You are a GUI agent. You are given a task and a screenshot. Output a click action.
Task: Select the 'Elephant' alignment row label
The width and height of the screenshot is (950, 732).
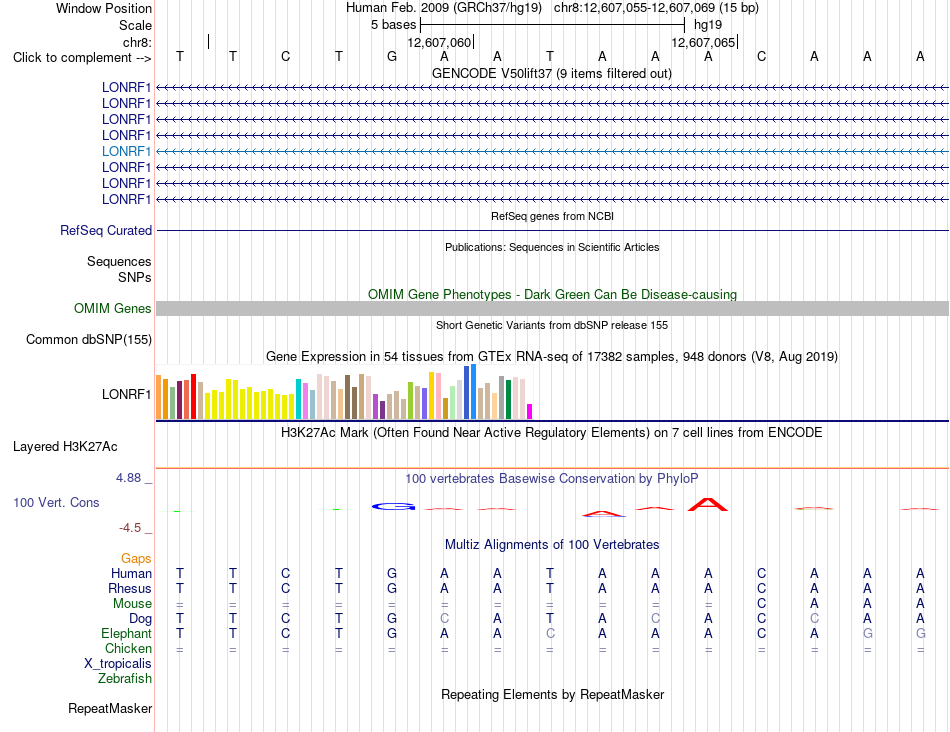(x=126, y=633)
